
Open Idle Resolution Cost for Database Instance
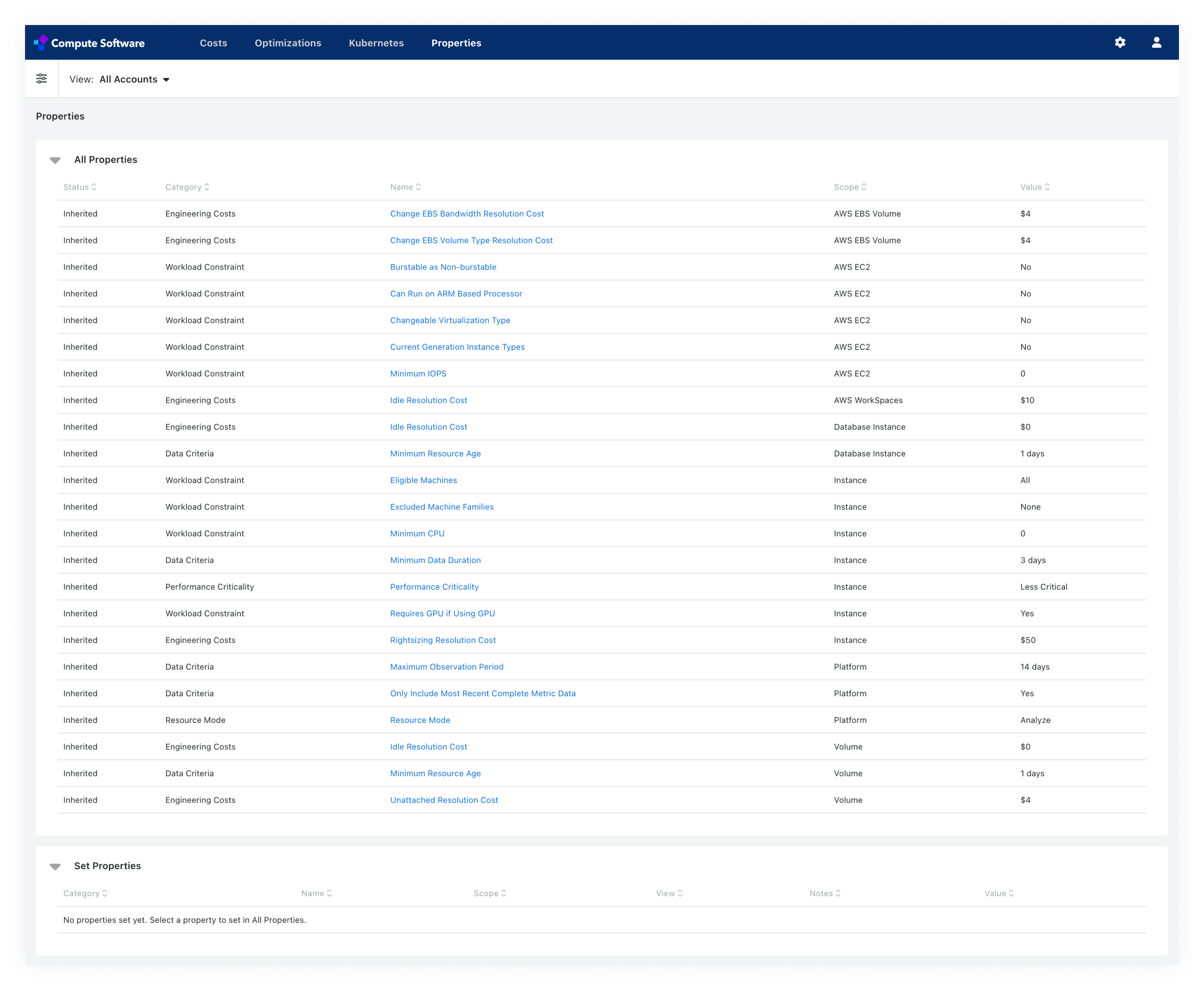click(x=428, y=427)
